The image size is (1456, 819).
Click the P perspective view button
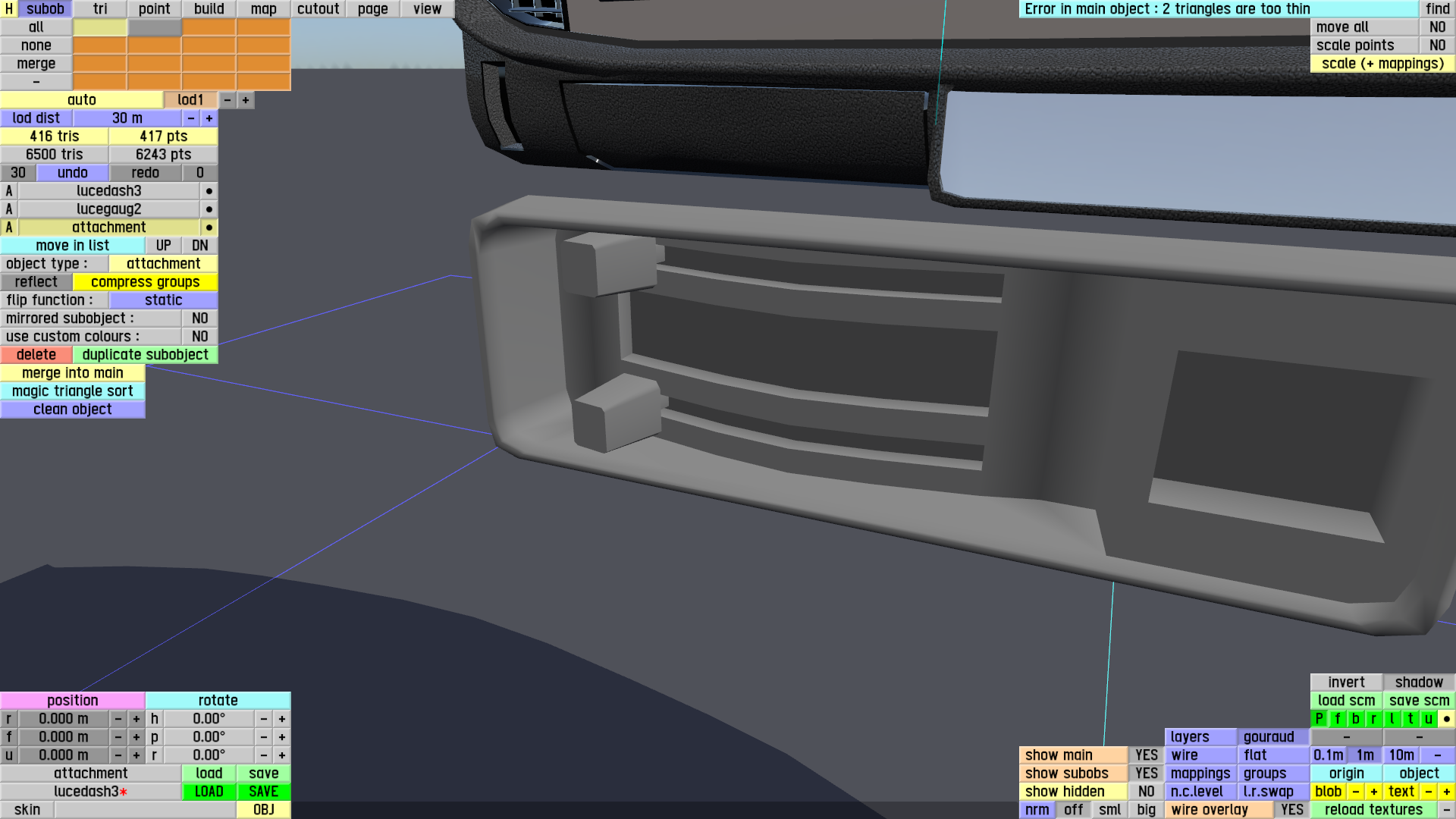pos(1319,719)
